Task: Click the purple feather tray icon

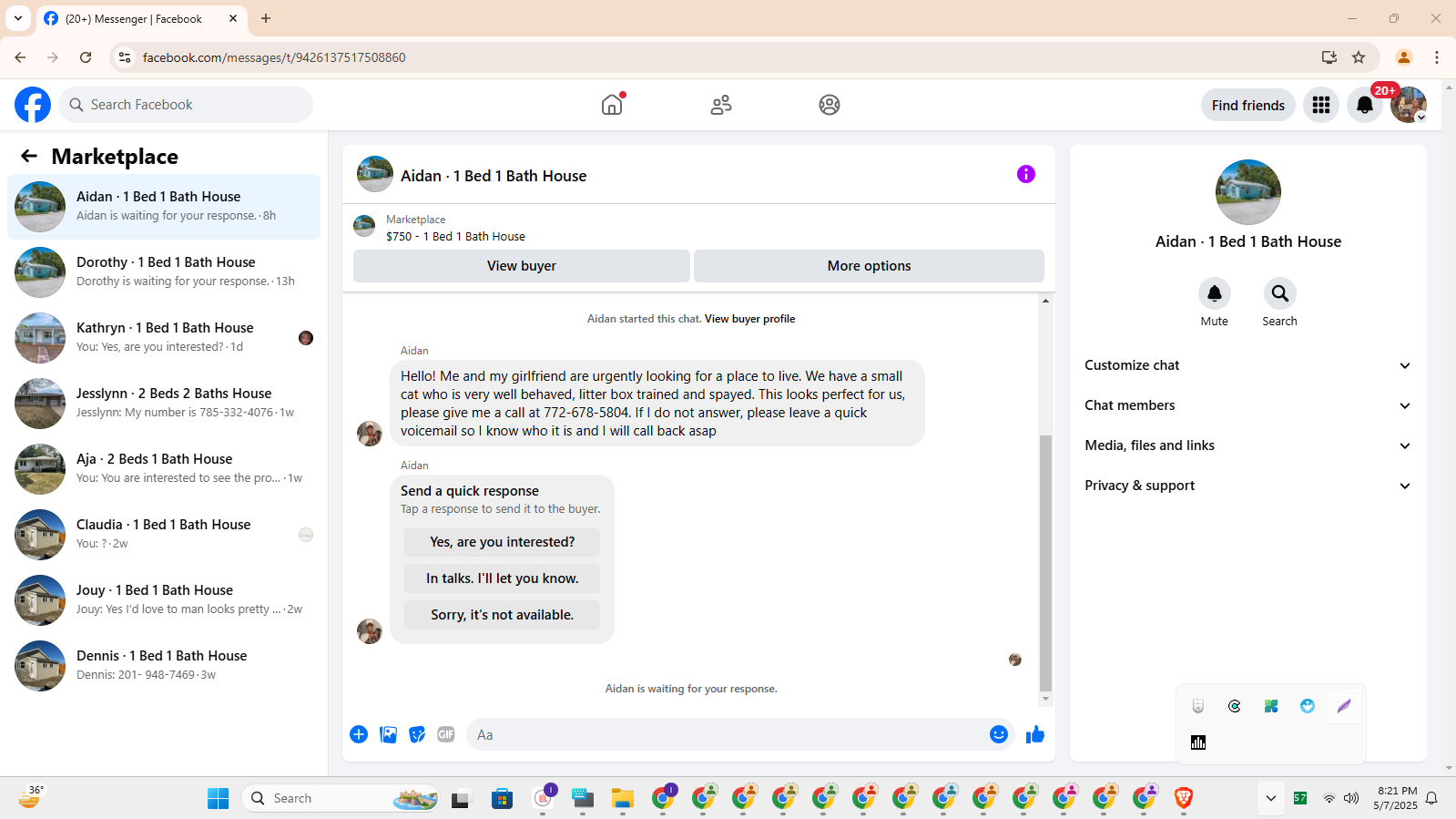Action: pos(1344,706)
